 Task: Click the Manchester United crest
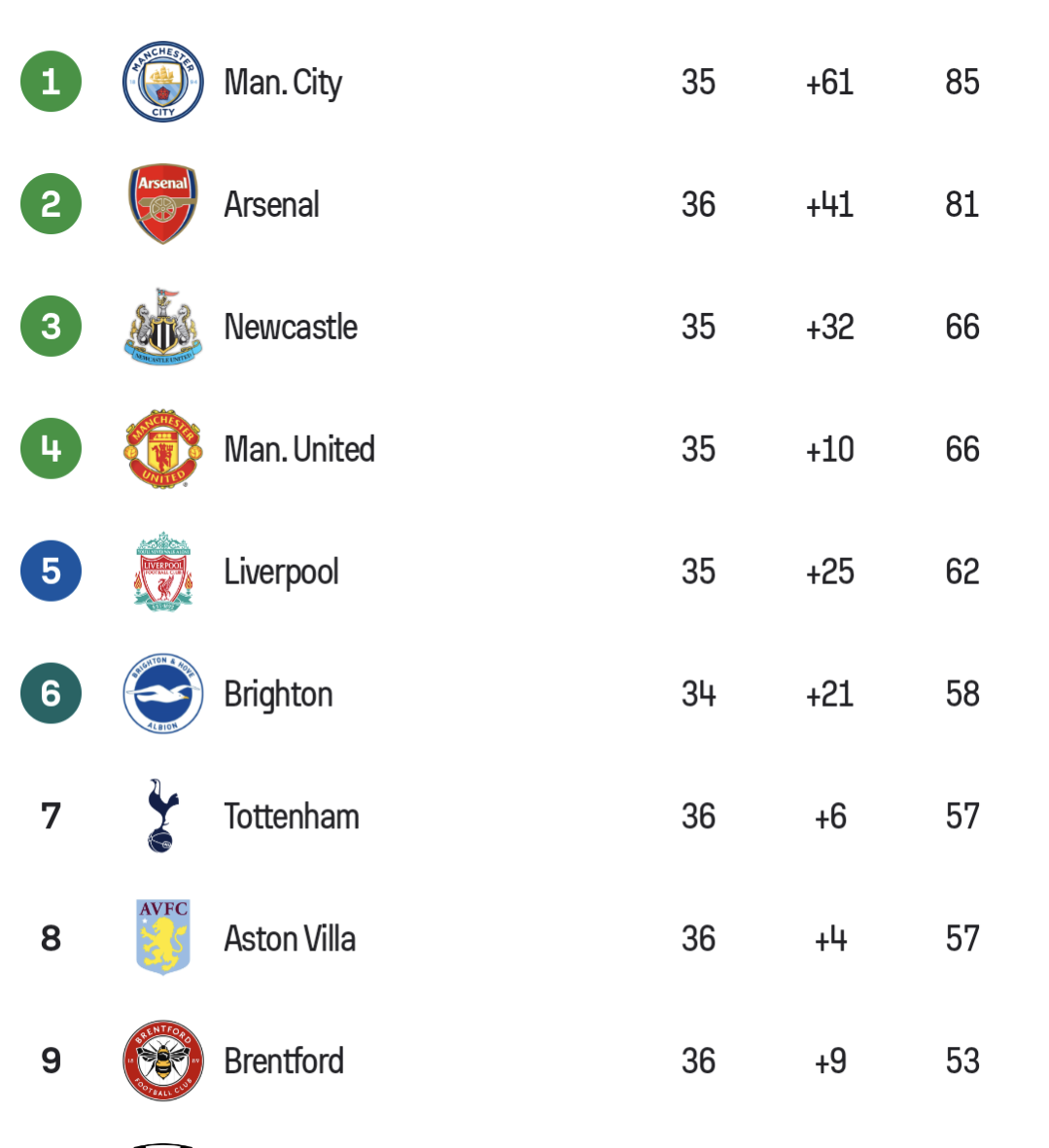point(163,448)
